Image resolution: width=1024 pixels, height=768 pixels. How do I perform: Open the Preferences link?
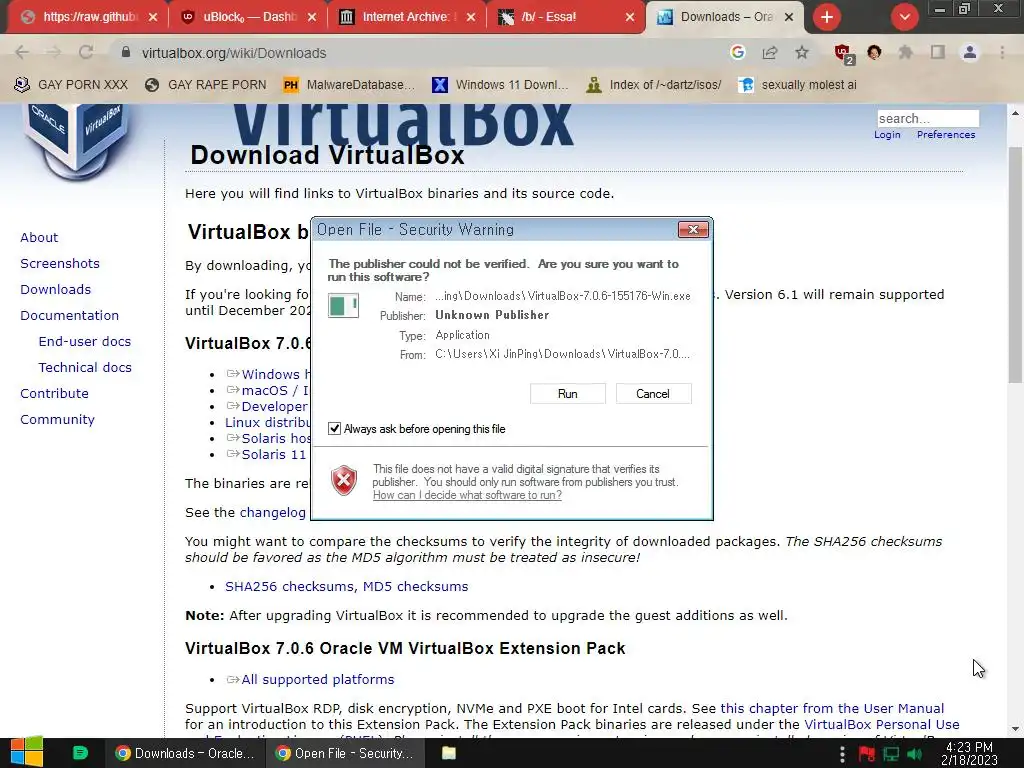(946, 135)
